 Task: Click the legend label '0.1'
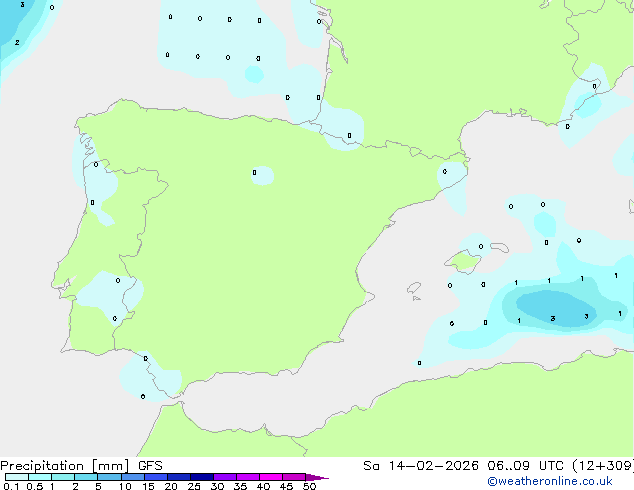[x=11, y=486]
